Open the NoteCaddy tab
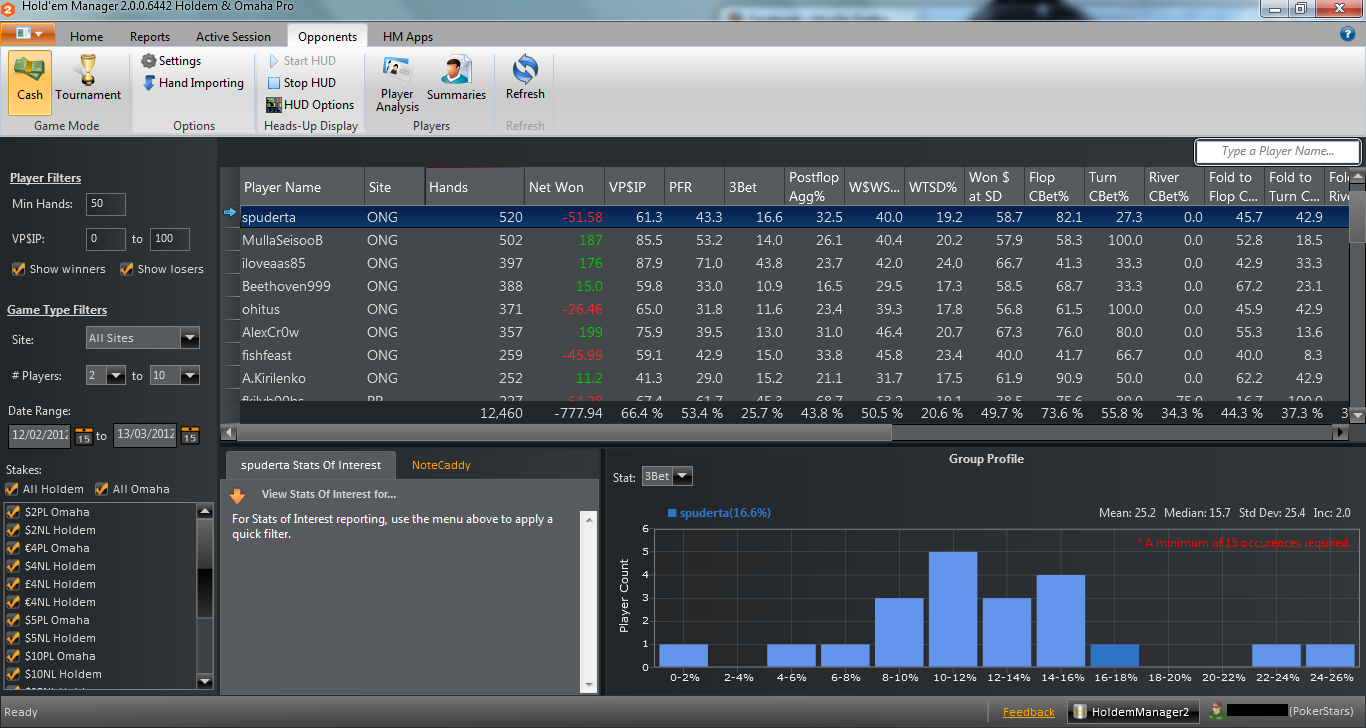The width and height of the screenshot is (1366, 728). tap(441, 465)
